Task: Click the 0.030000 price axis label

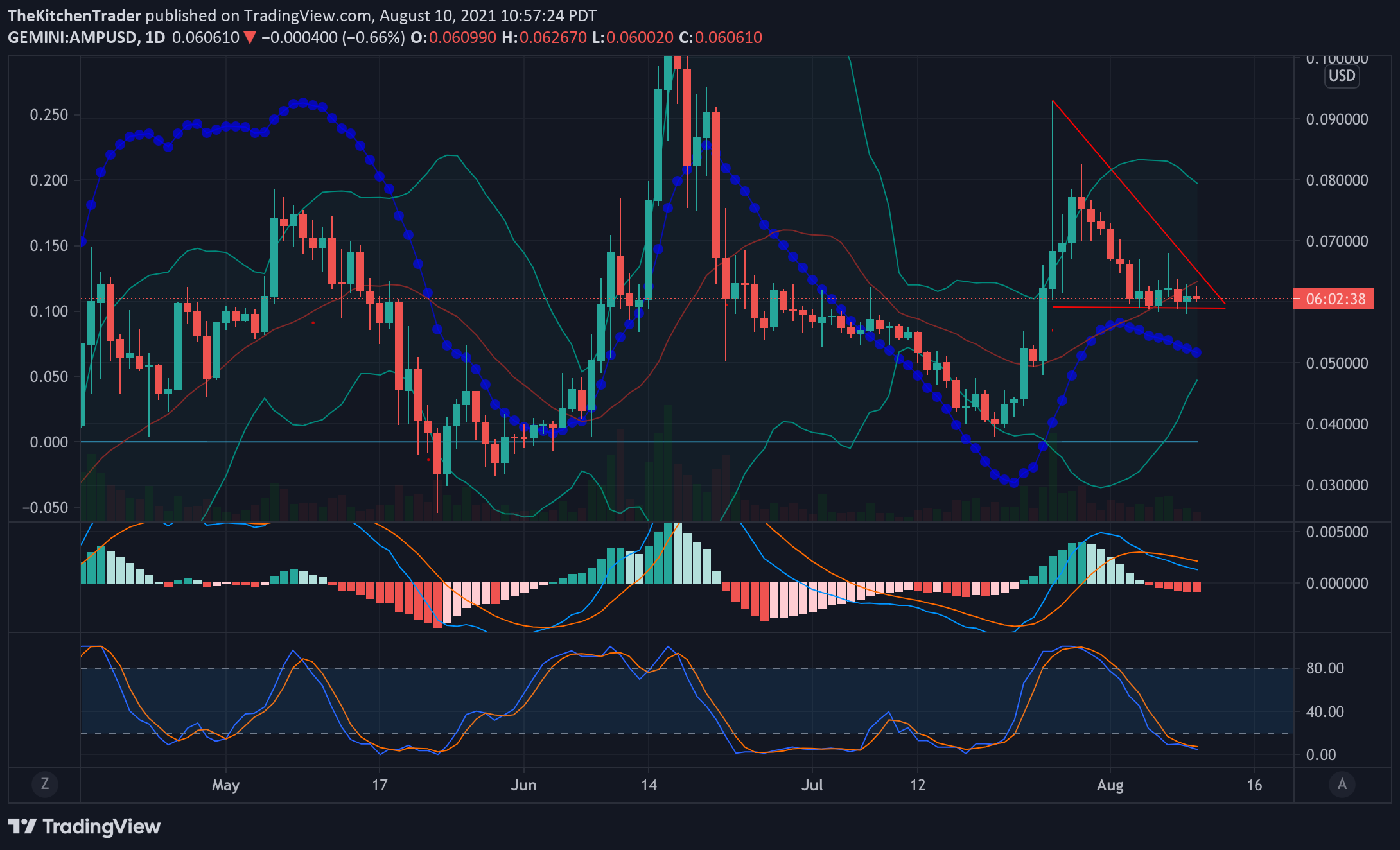Action: click(1337, 485)
